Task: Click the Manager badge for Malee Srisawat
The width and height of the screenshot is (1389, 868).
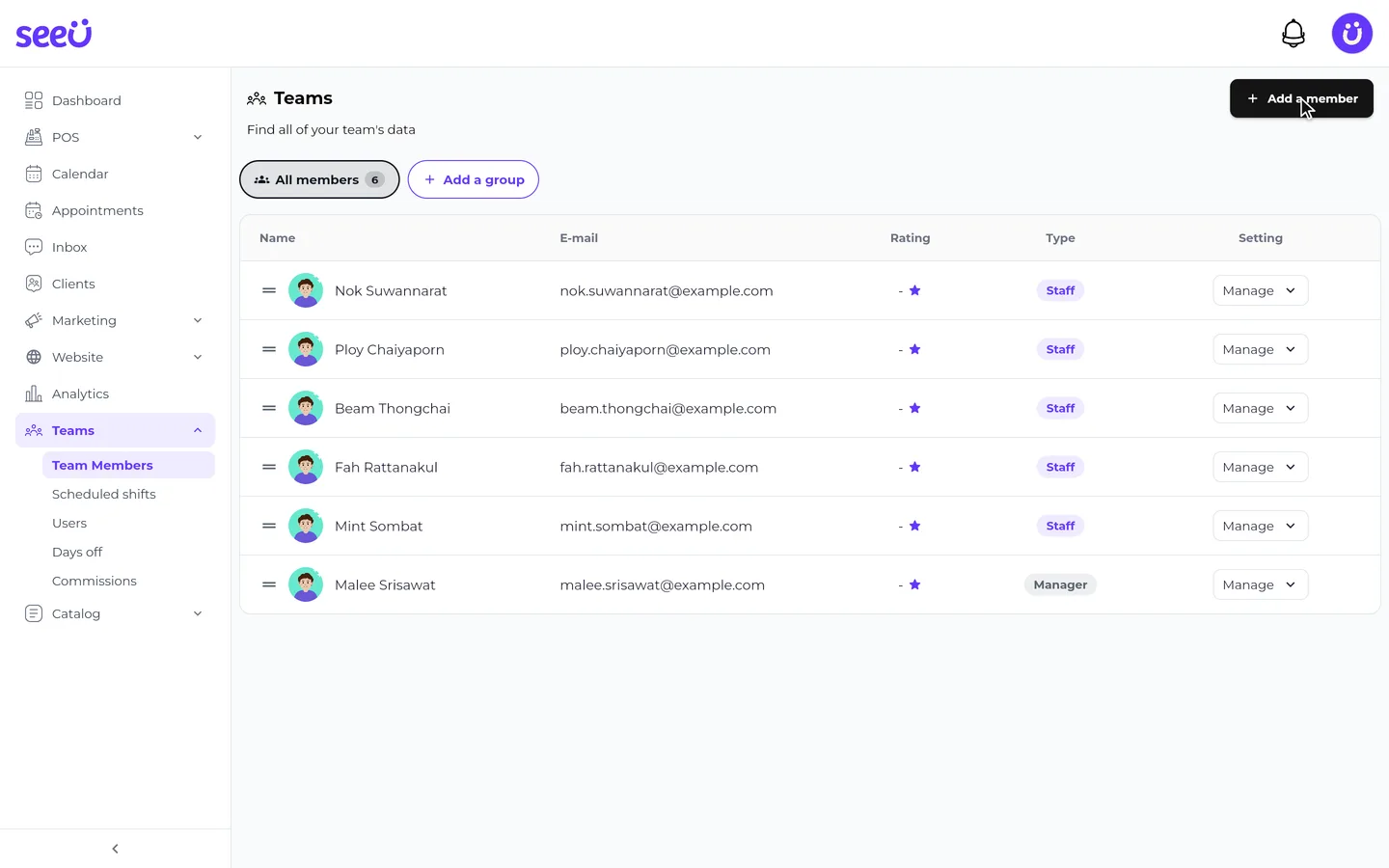Action: 1060,584
